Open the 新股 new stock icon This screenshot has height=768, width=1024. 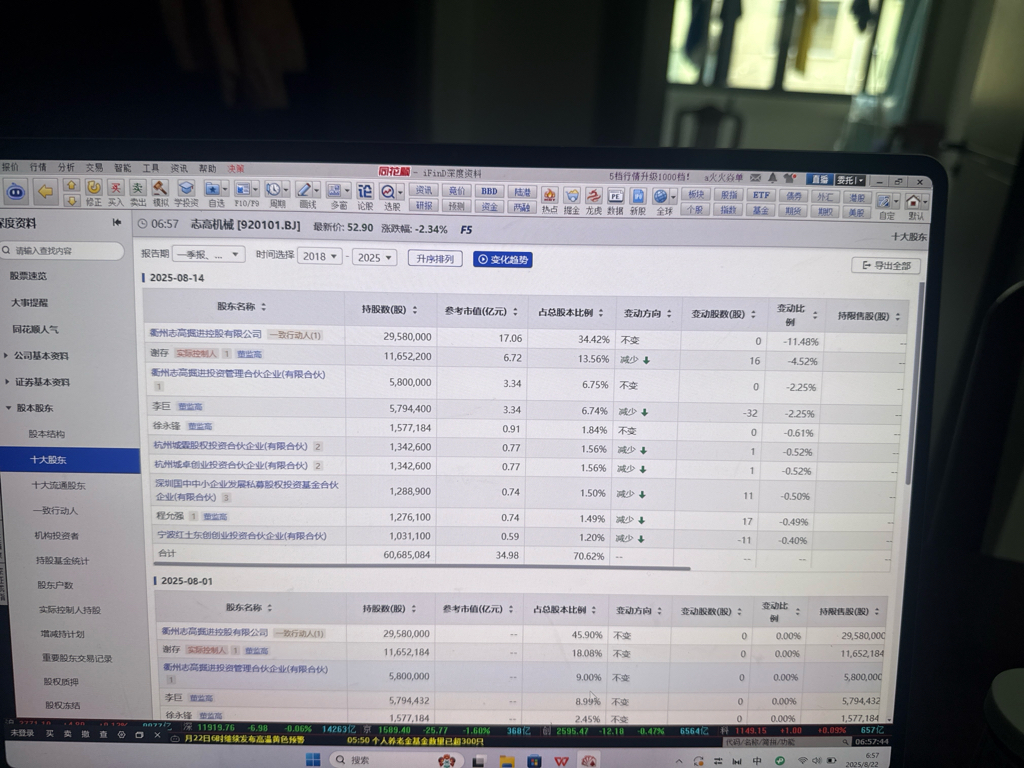[x=638, y=200]
